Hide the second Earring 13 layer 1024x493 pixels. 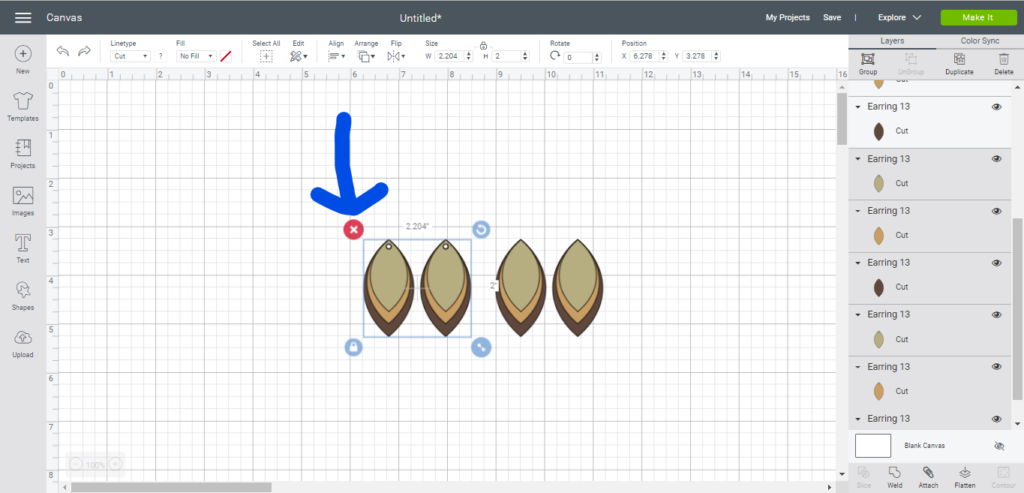coord(997,159)
